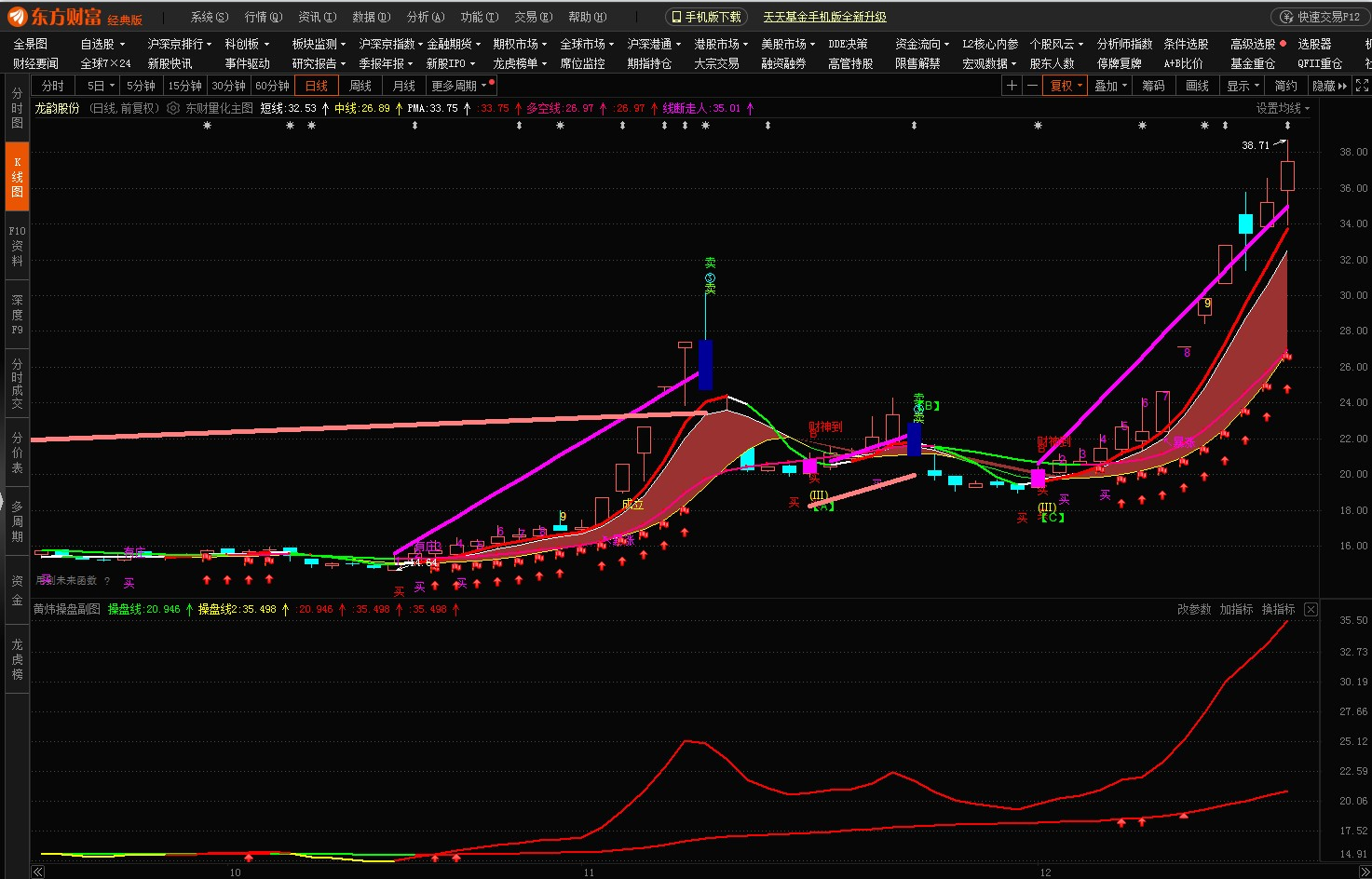This screenshot has height=879, width=1372.
Task: Click 改参数 on sub-chart
Action: pyautogui.click(x=1194, y=609)
